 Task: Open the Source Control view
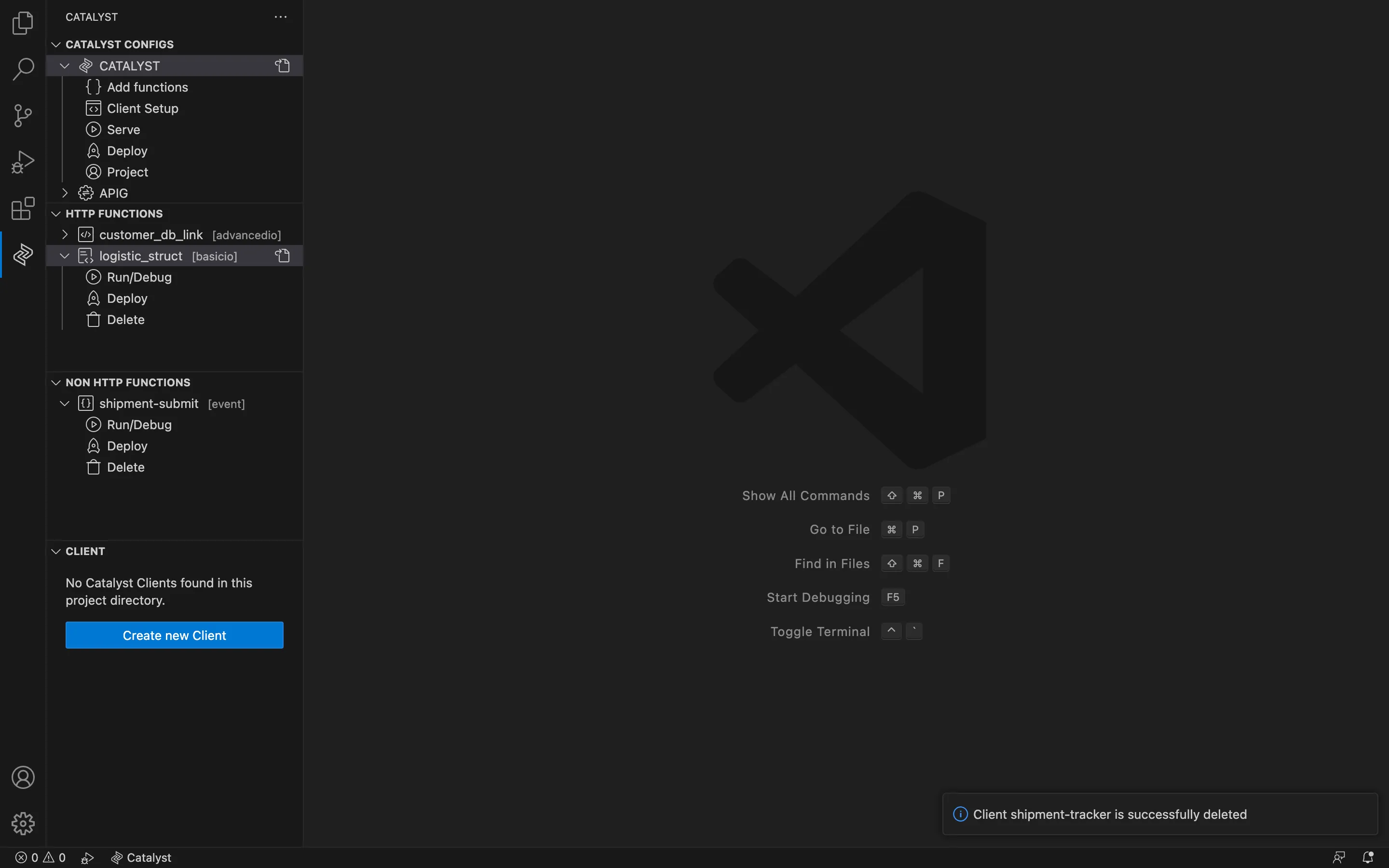[23, 115]
